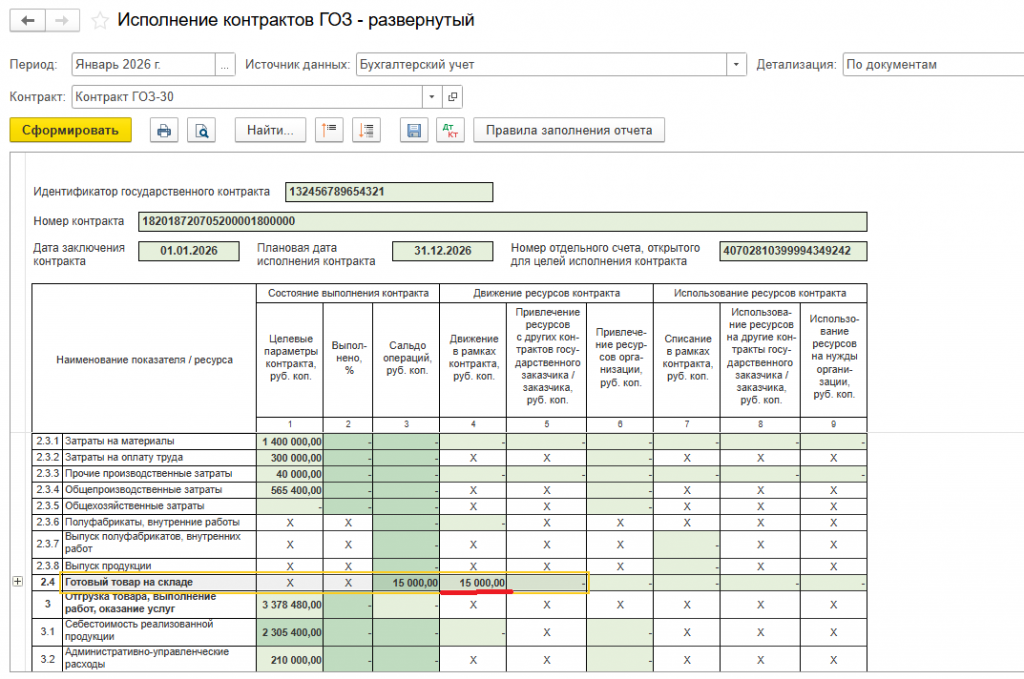Add report to favorites with star icon
Viewport: 1024px width, 679px height.
click(x=99, y=21)
